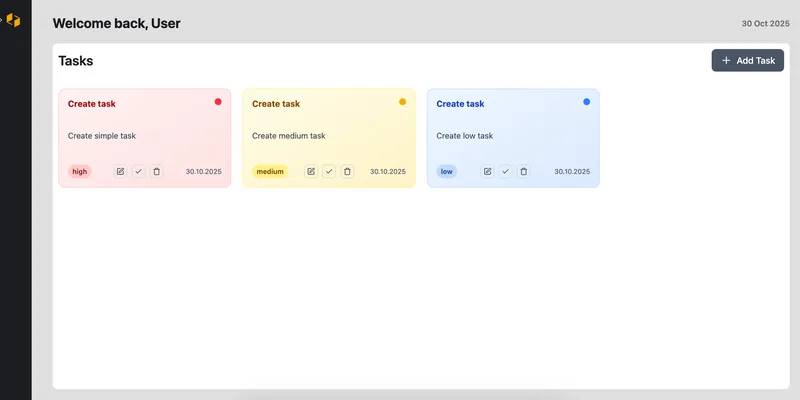This screenshot has height=400, width=800.
Task: Click the blue priority dot
Action: pos(587,102)
